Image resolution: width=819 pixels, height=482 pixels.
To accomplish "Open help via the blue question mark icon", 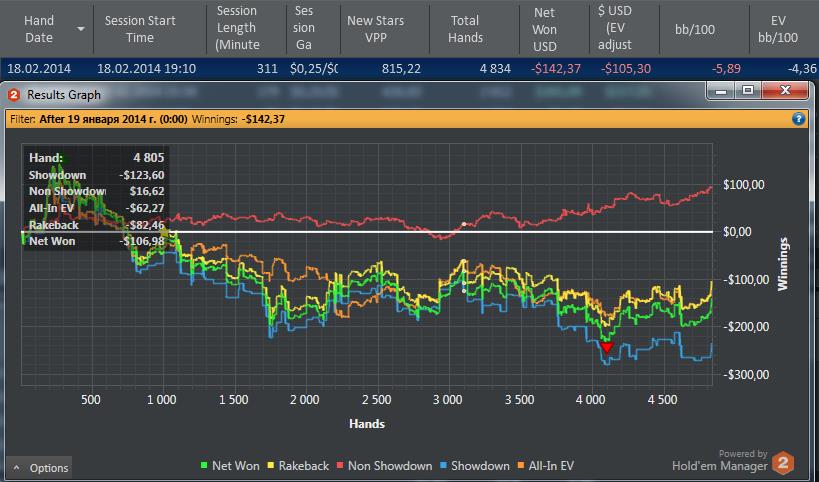I will click(798, 119).
